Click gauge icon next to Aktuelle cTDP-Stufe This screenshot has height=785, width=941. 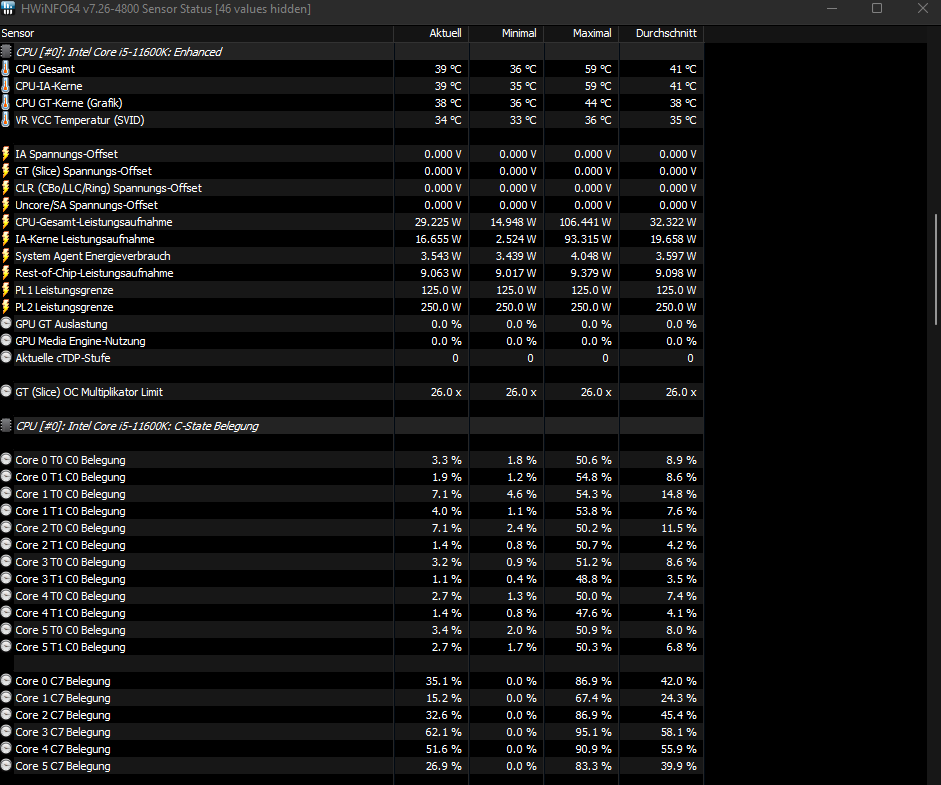point(6,356)
